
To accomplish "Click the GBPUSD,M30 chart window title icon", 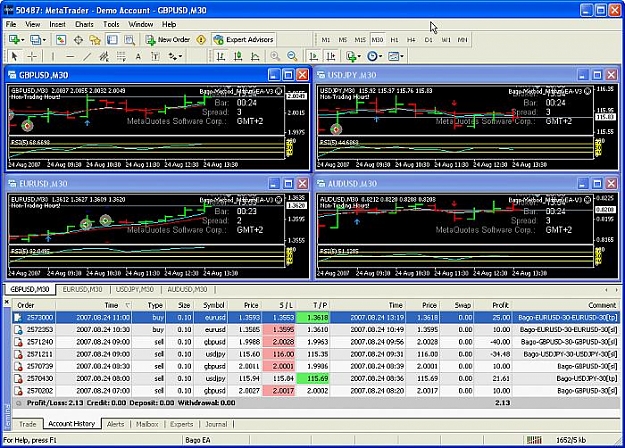I will coord(12,75).
